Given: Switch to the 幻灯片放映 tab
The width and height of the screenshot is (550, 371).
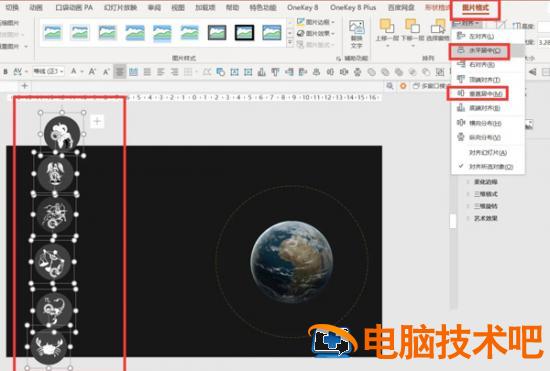Looking at the screenshot, I should coord(120,7).
